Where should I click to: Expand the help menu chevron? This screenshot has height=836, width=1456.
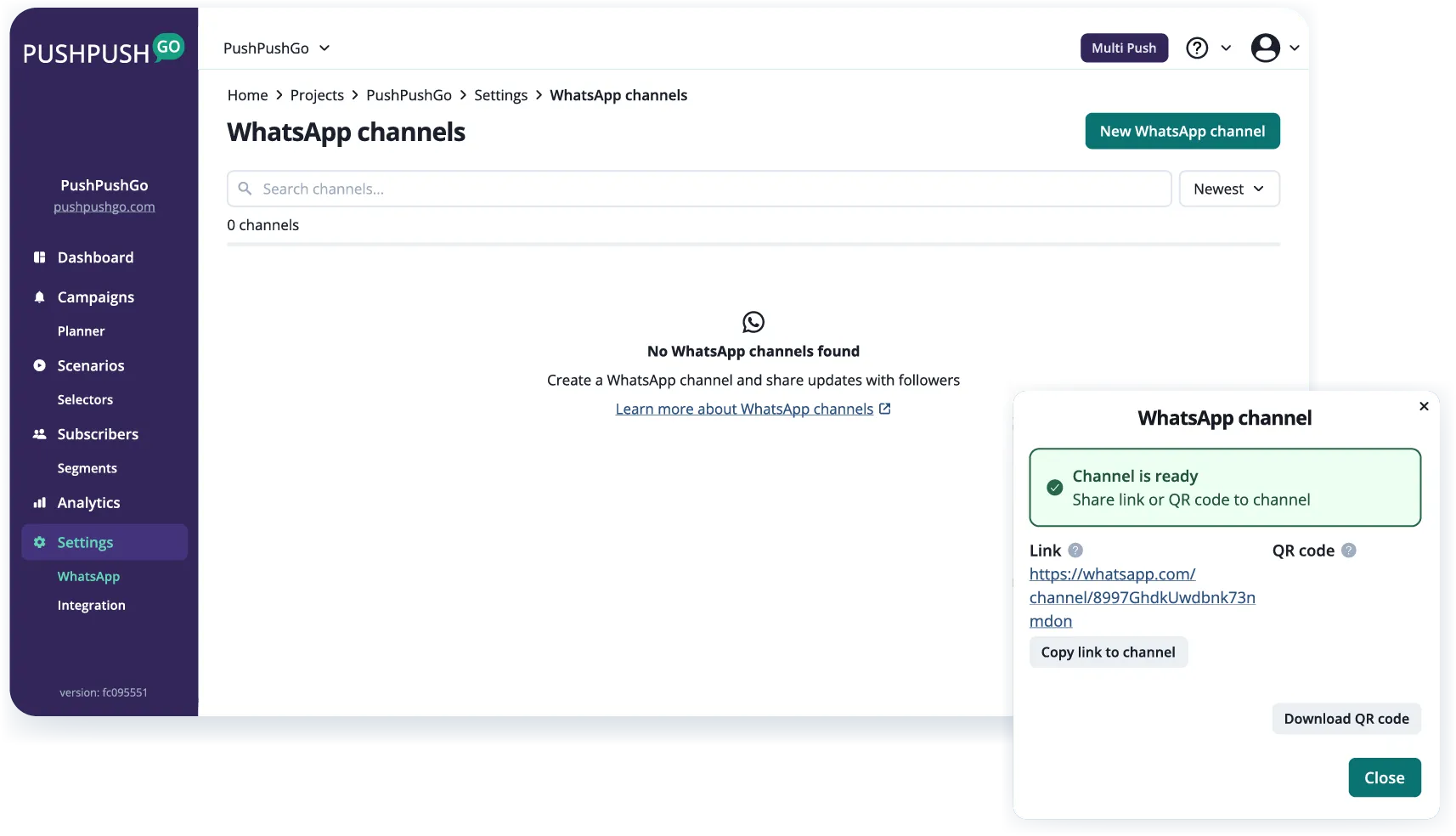point(1226,48)
